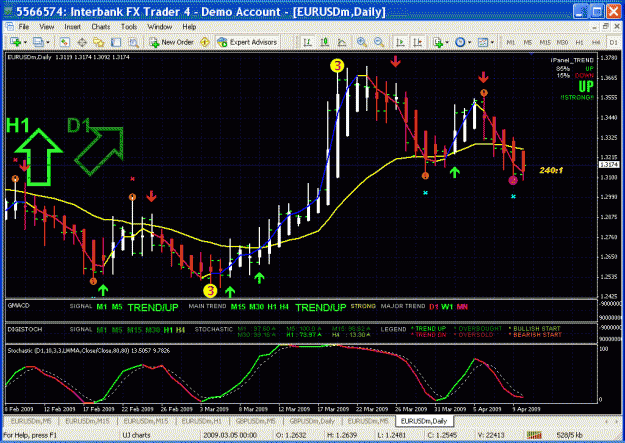Toggle the Data Window crosshair icon
Screen dimensions: 625x443
click(x=82, y=42)
